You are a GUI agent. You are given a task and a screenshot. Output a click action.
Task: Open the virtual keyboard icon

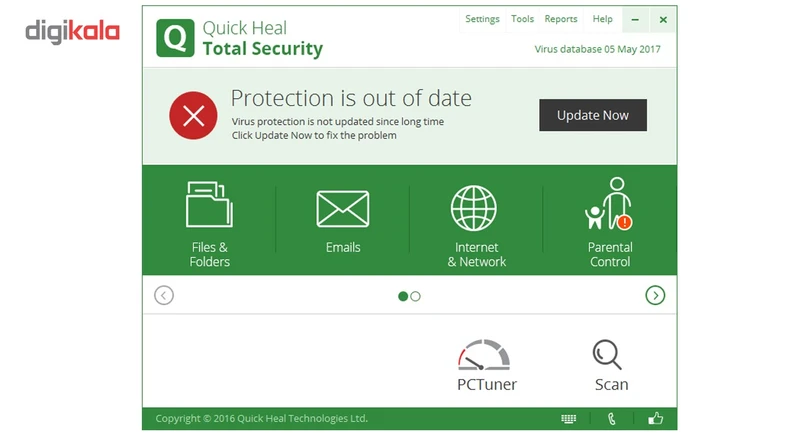[569, 419]
